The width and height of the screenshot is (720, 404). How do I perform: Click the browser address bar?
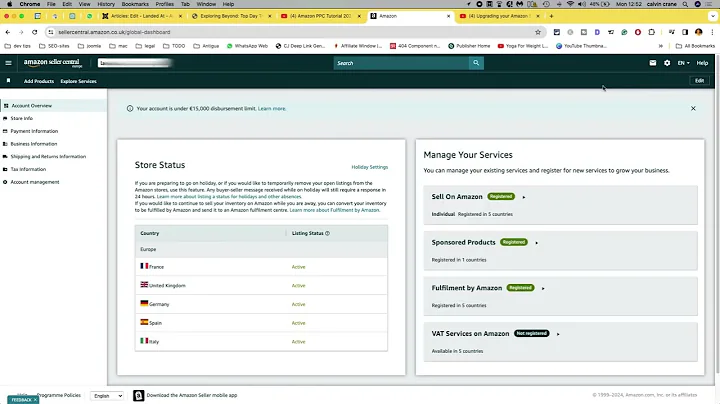294,32
